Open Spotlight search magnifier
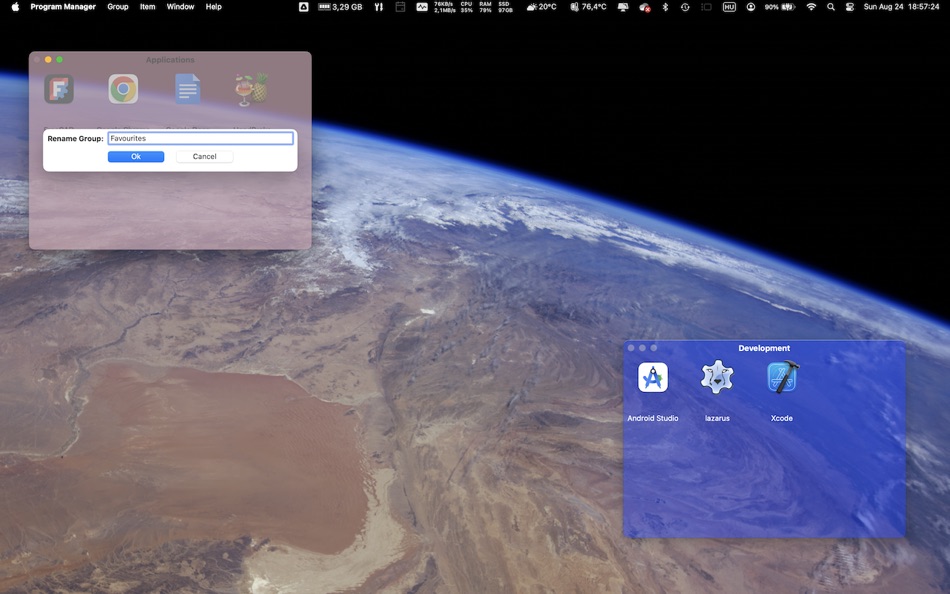950x594 pixels. click(x=831, y=7)
